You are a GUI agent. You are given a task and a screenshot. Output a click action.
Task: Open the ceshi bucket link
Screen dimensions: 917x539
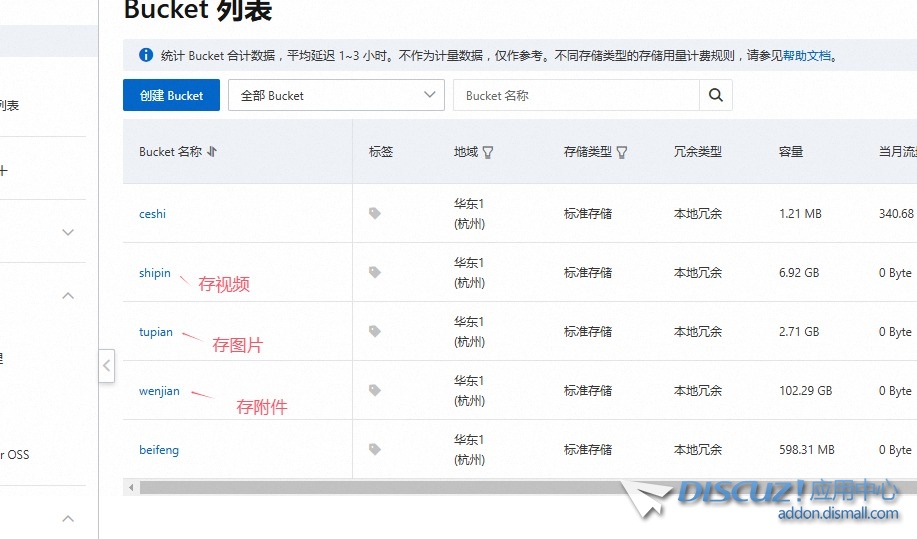pyautogui.click(x=152, y=214)
